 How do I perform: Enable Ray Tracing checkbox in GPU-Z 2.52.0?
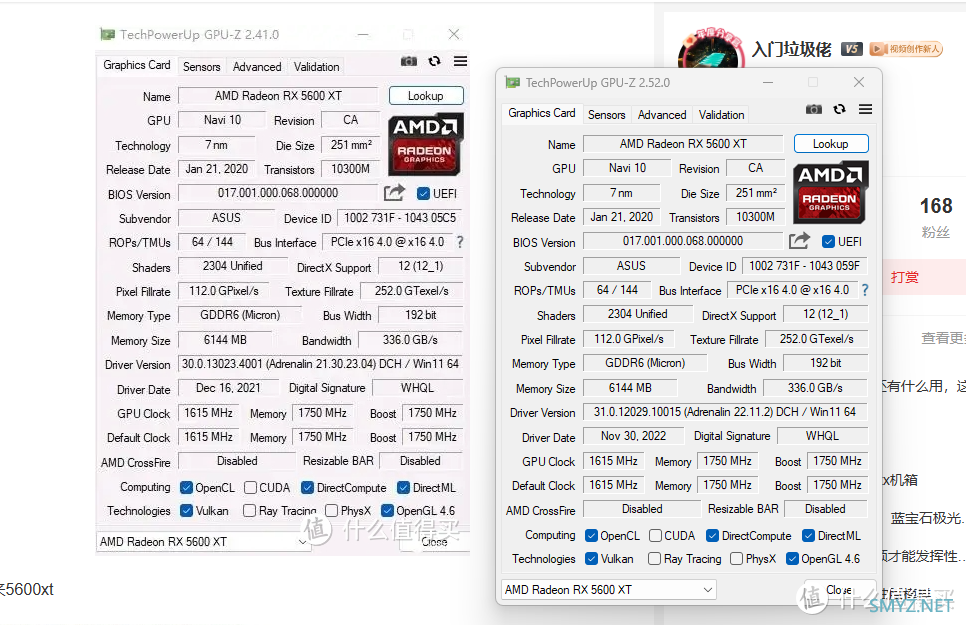coord(654,558)
